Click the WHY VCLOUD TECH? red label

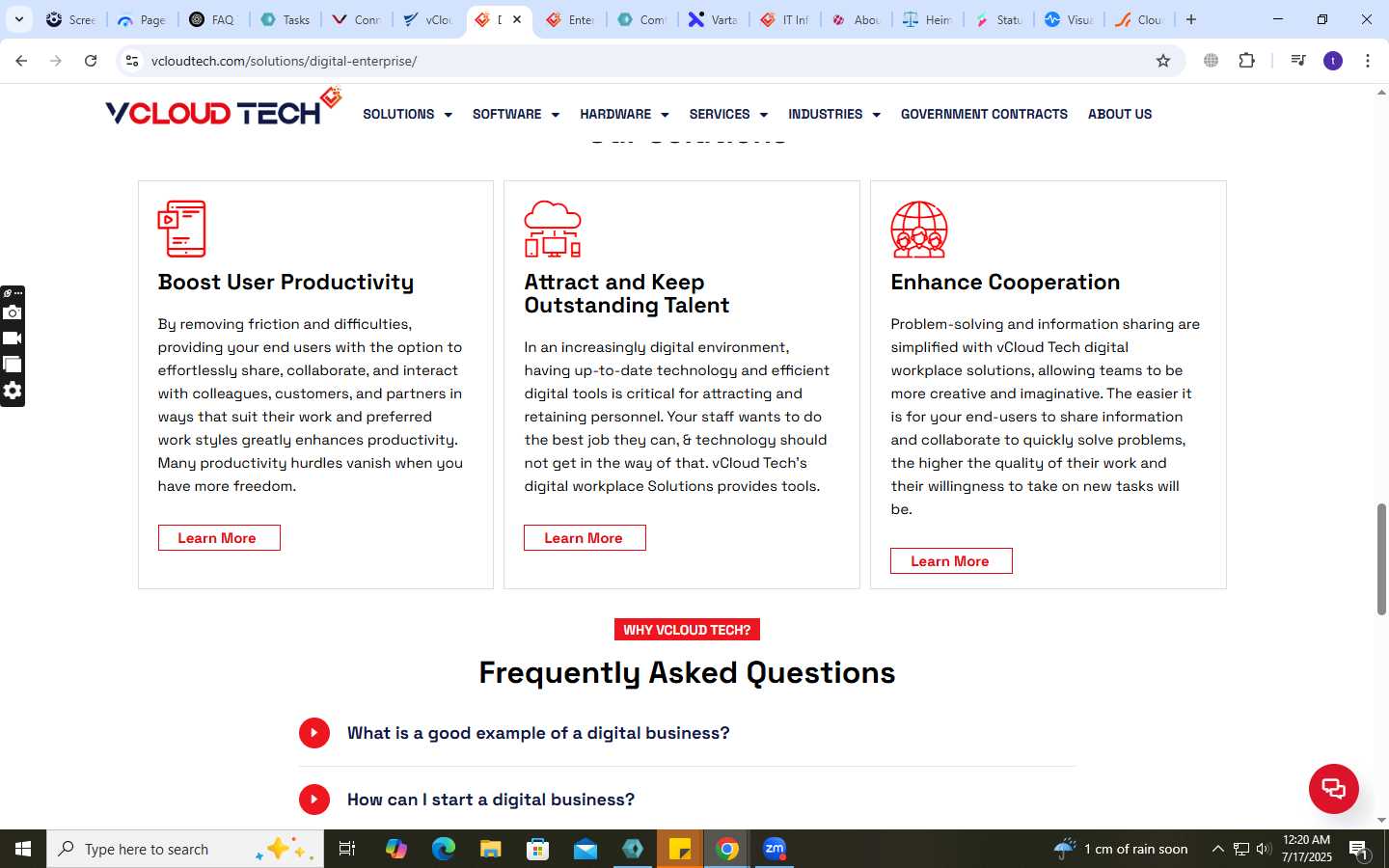point(687,630)
